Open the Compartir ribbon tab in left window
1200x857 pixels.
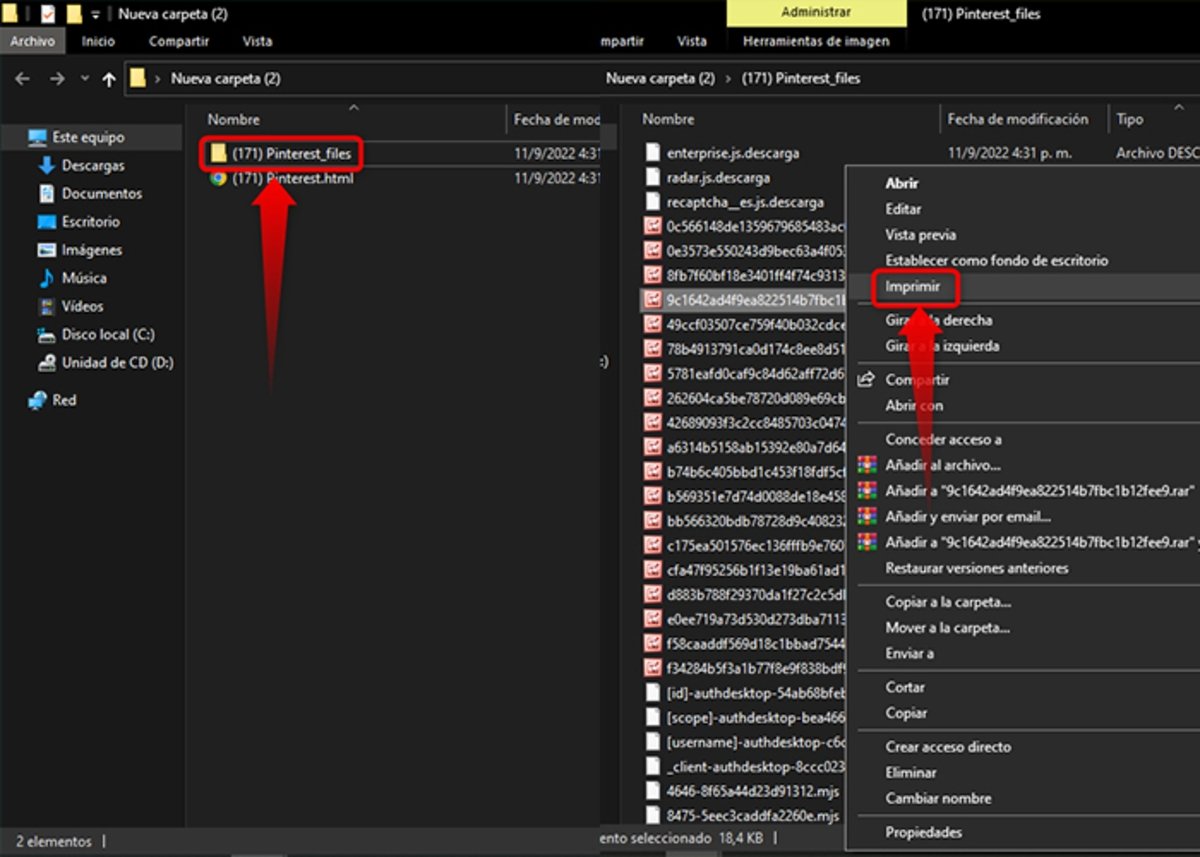tap(179, 41)
